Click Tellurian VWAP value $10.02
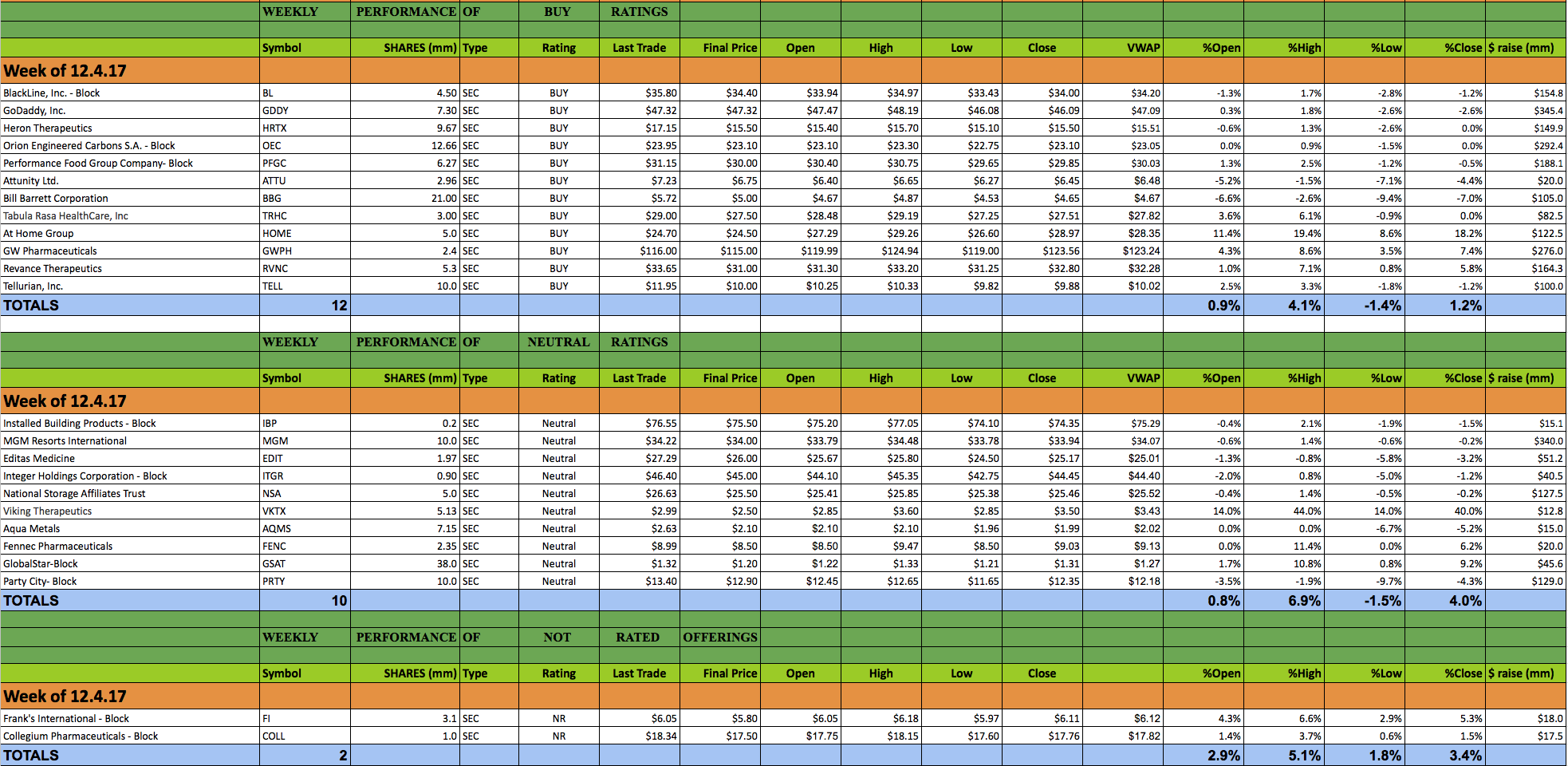Screen dimensions: 1568x766 pos(1122,286)
